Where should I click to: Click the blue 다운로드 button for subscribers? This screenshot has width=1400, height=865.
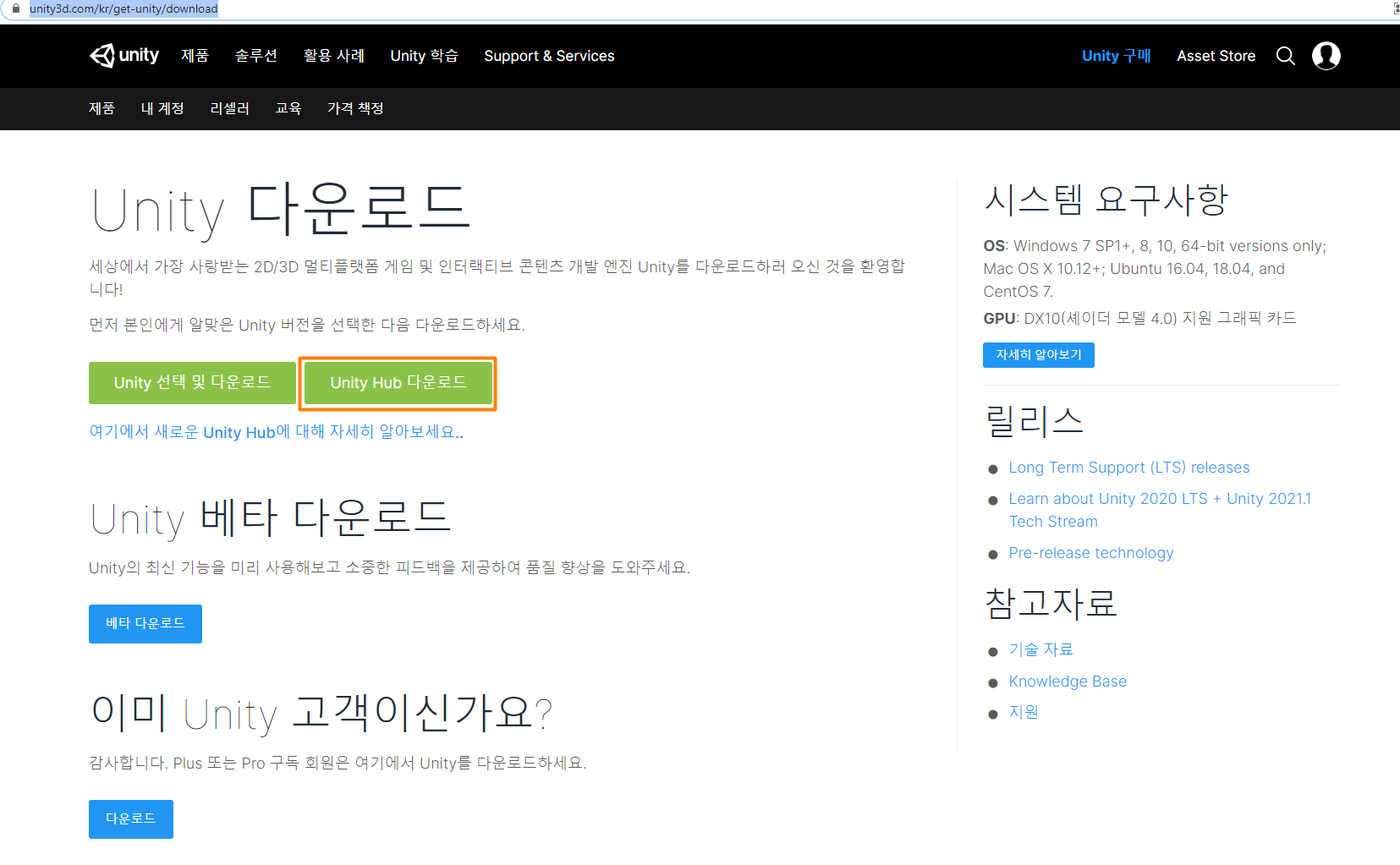[131, 819]
